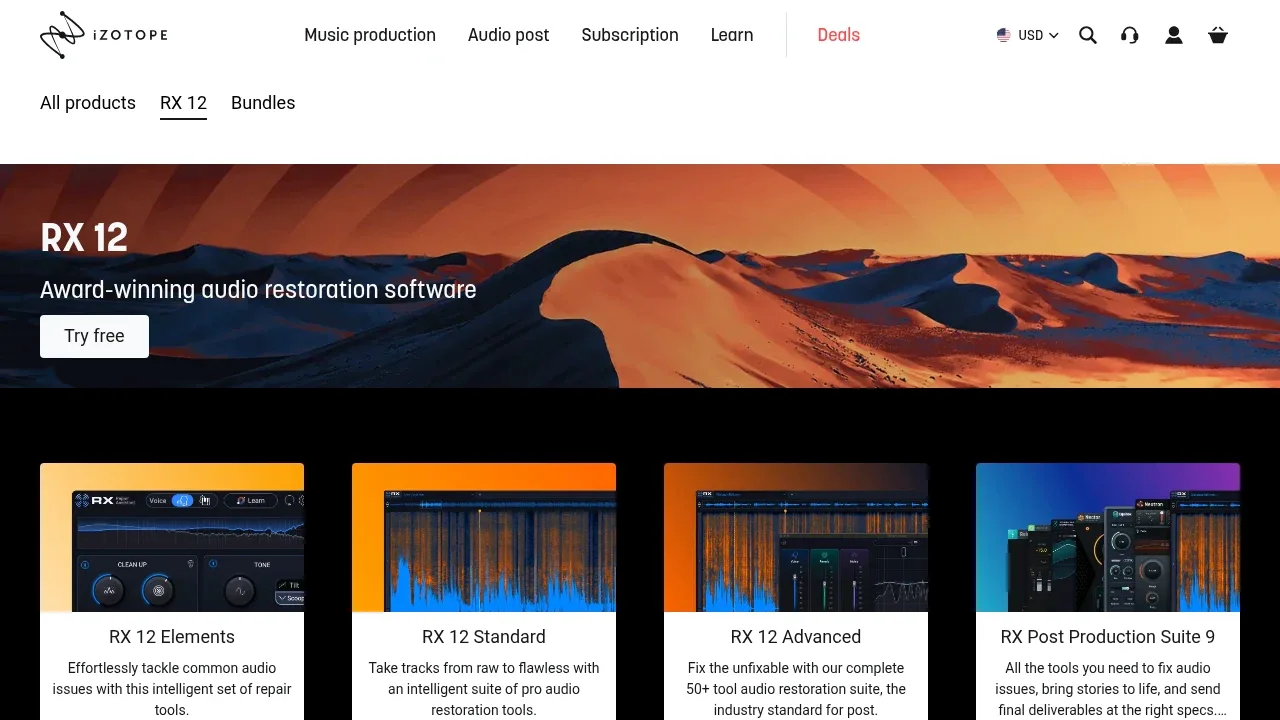Click the "Fix the unfixable" description text

pyautogui.click(x=796, y=689)
